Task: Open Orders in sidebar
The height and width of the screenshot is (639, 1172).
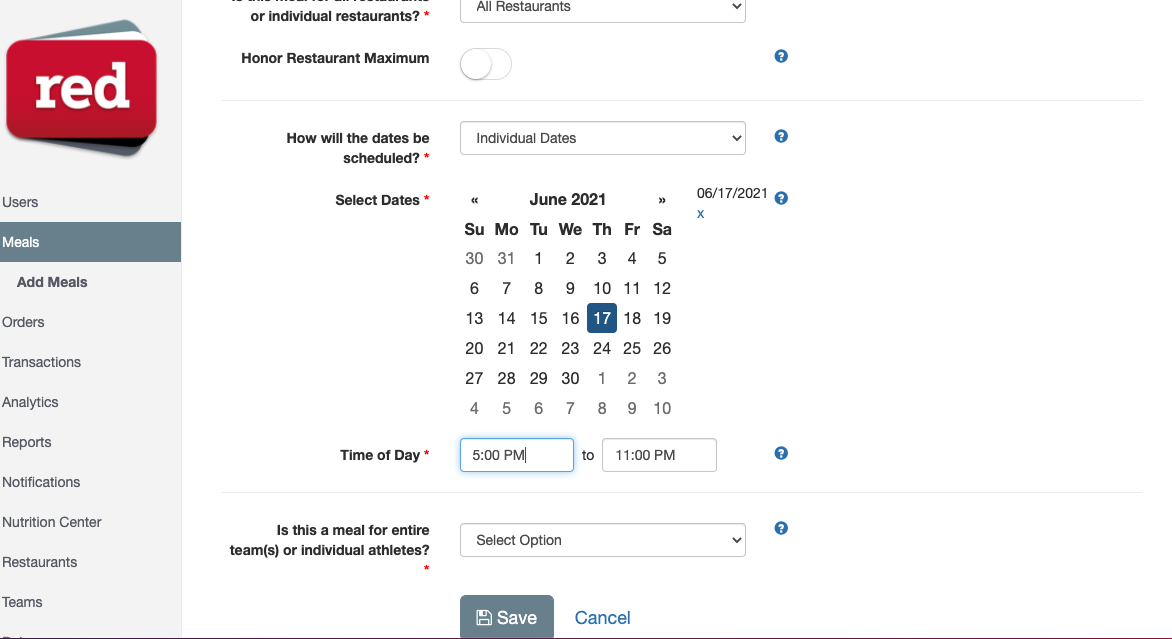Action: point(23,322)
